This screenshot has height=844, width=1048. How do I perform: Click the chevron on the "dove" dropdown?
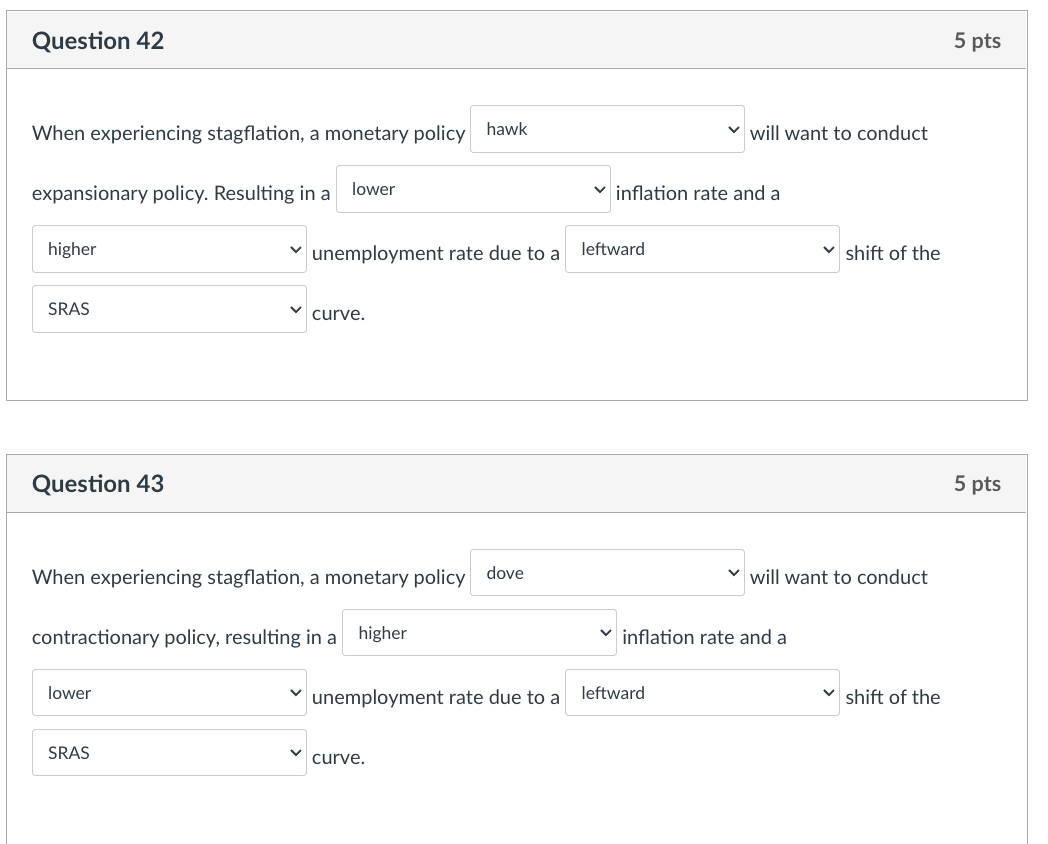(731, 572)
